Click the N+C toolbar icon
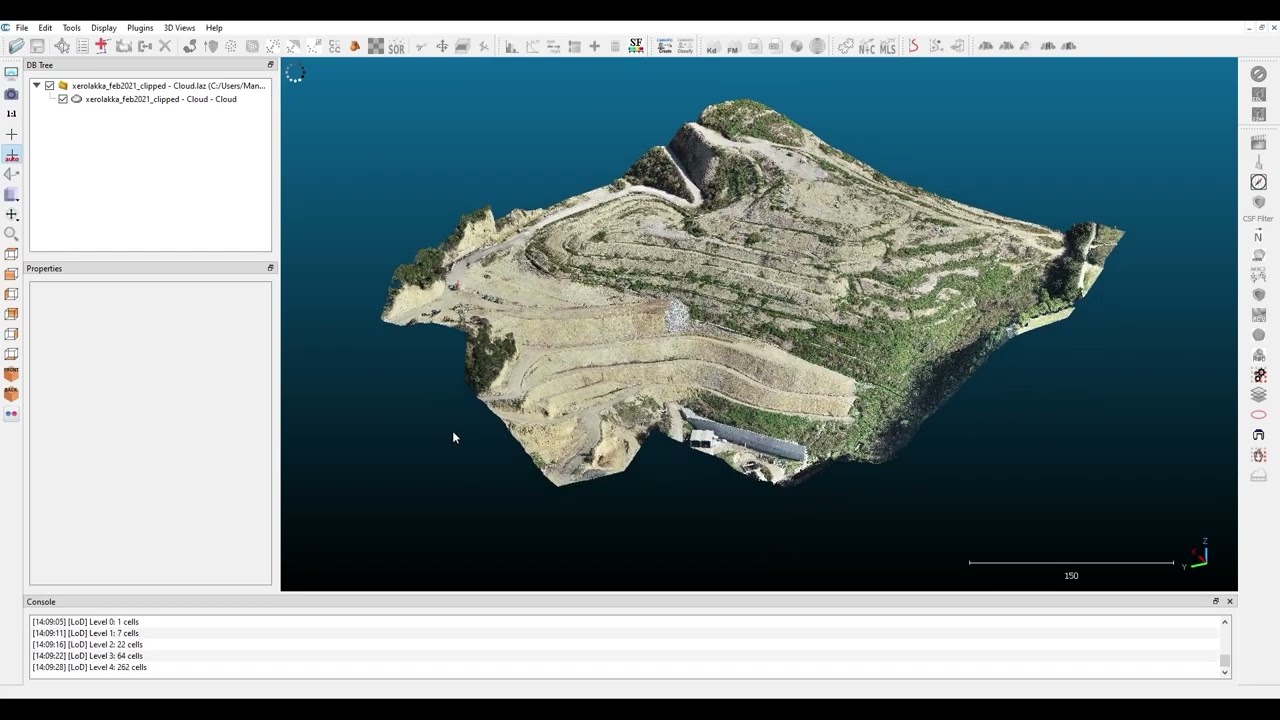 click(x=866, y=47)
